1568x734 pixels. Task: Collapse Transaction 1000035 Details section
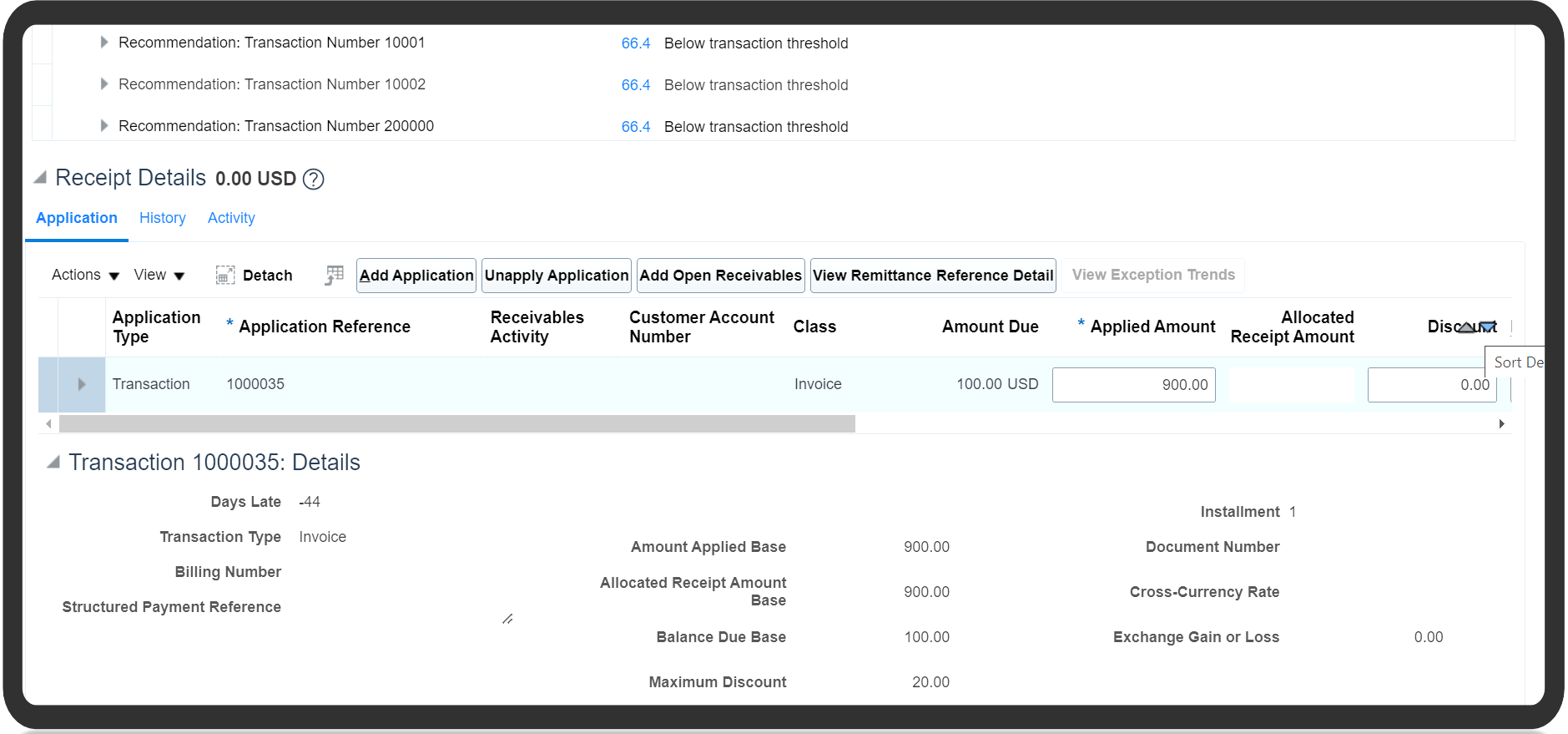click(x=53, y=462)
